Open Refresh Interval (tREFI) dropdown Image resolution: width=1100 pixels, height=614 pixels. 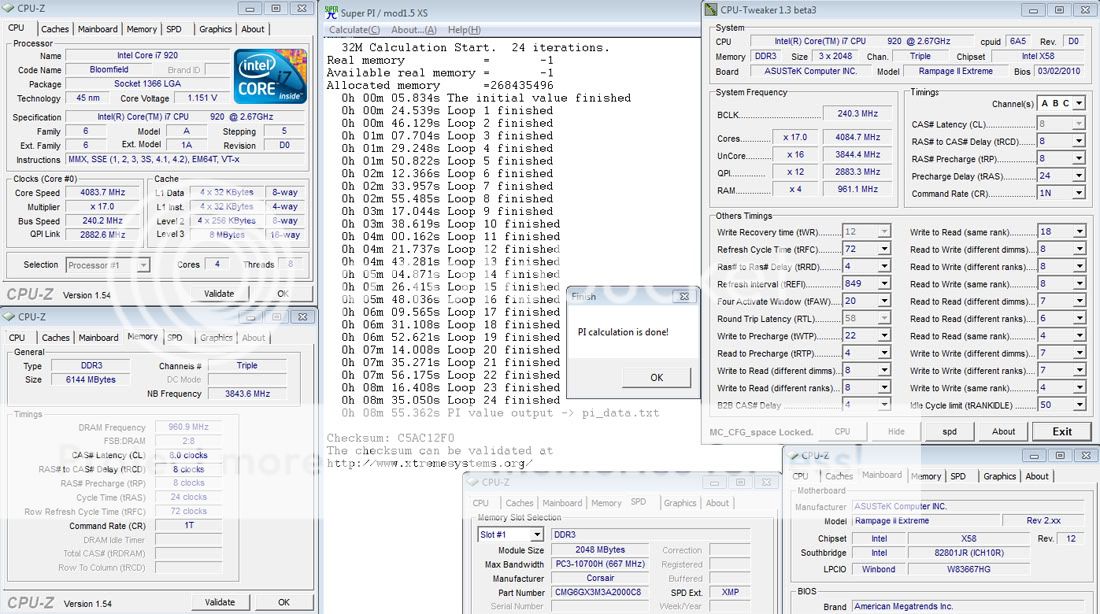click(x=884, y=283)
